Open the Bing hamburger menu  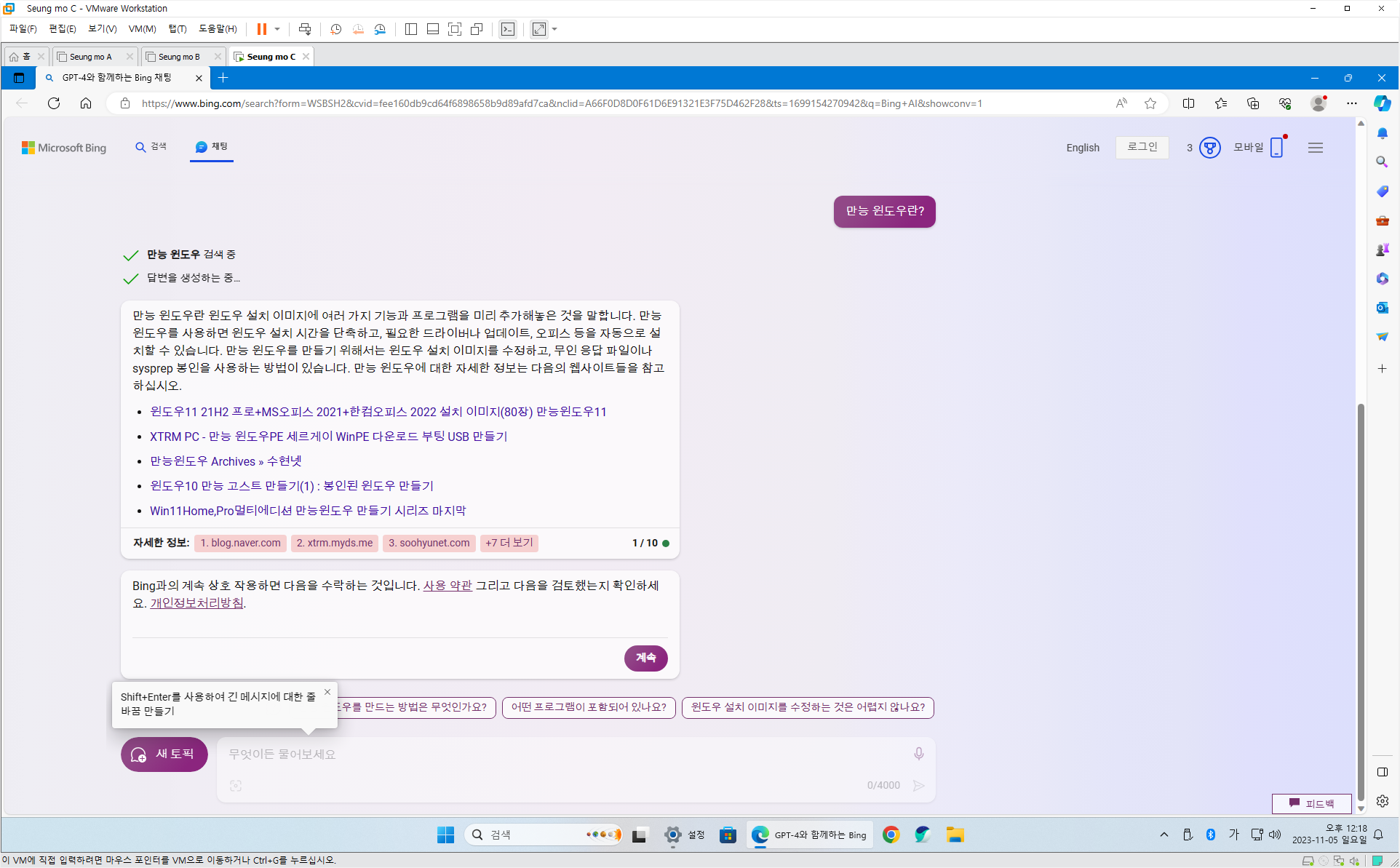click(x=1315, y=148)
